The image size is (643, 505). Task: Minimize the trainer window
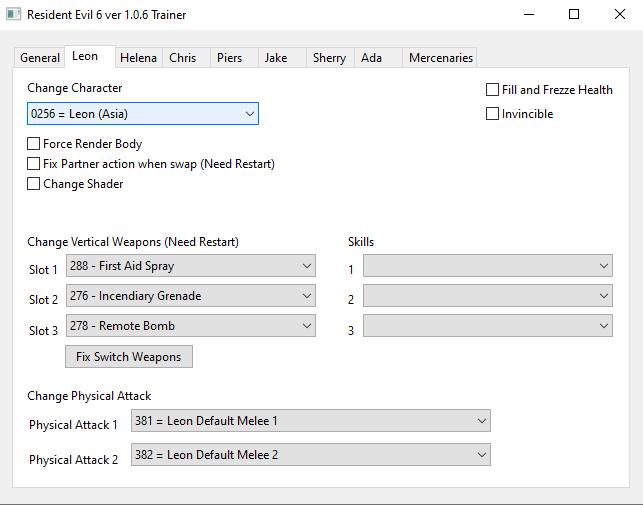(529, 14)
